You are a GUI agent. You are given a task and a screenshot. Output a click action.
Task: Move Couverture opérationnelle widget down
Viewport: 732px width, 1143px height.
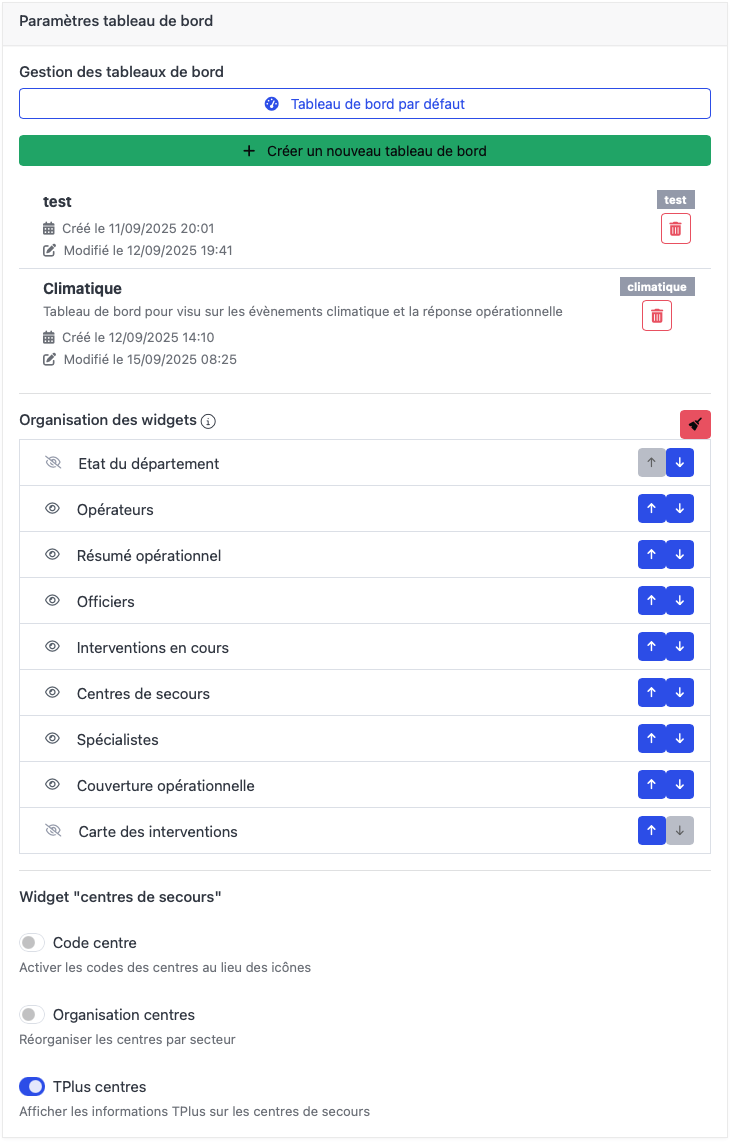click(x=680, y=785)
